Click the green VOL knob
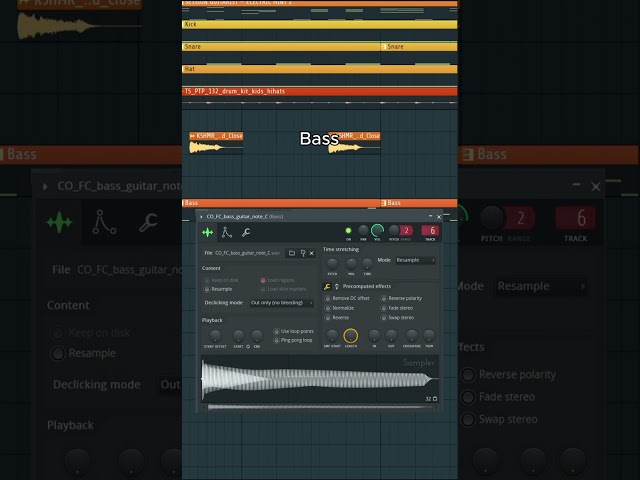This screenshot has height=480, width=640. click(x=377, y=231)
